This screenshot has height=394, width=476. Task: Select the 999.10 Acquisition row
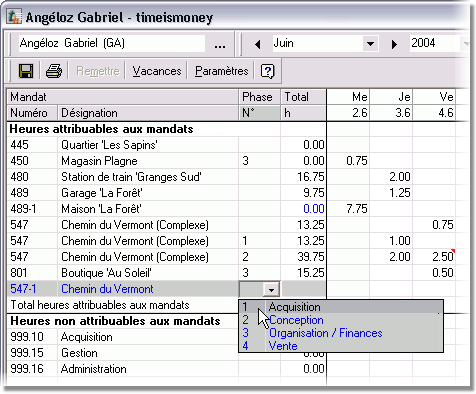pyautogui.click(x=123, y=337)
